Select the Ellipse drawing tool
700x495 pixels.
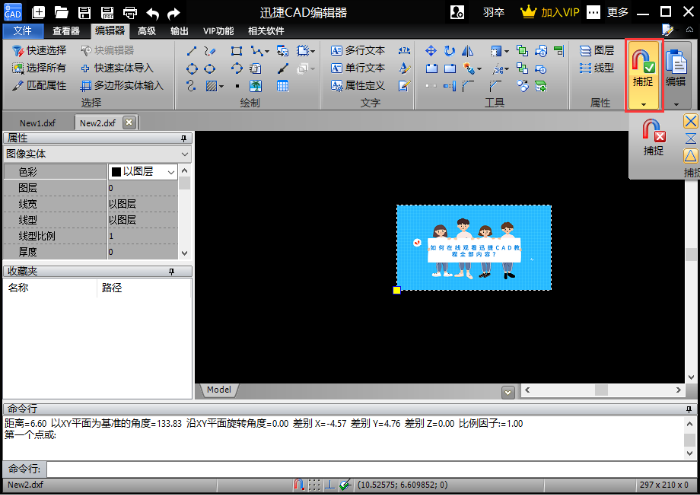point(210,69)
